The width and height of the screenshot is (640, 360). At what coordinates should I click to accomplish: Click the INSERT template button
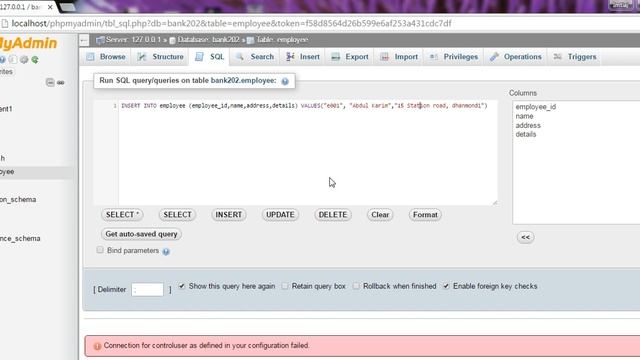[229, 215]
